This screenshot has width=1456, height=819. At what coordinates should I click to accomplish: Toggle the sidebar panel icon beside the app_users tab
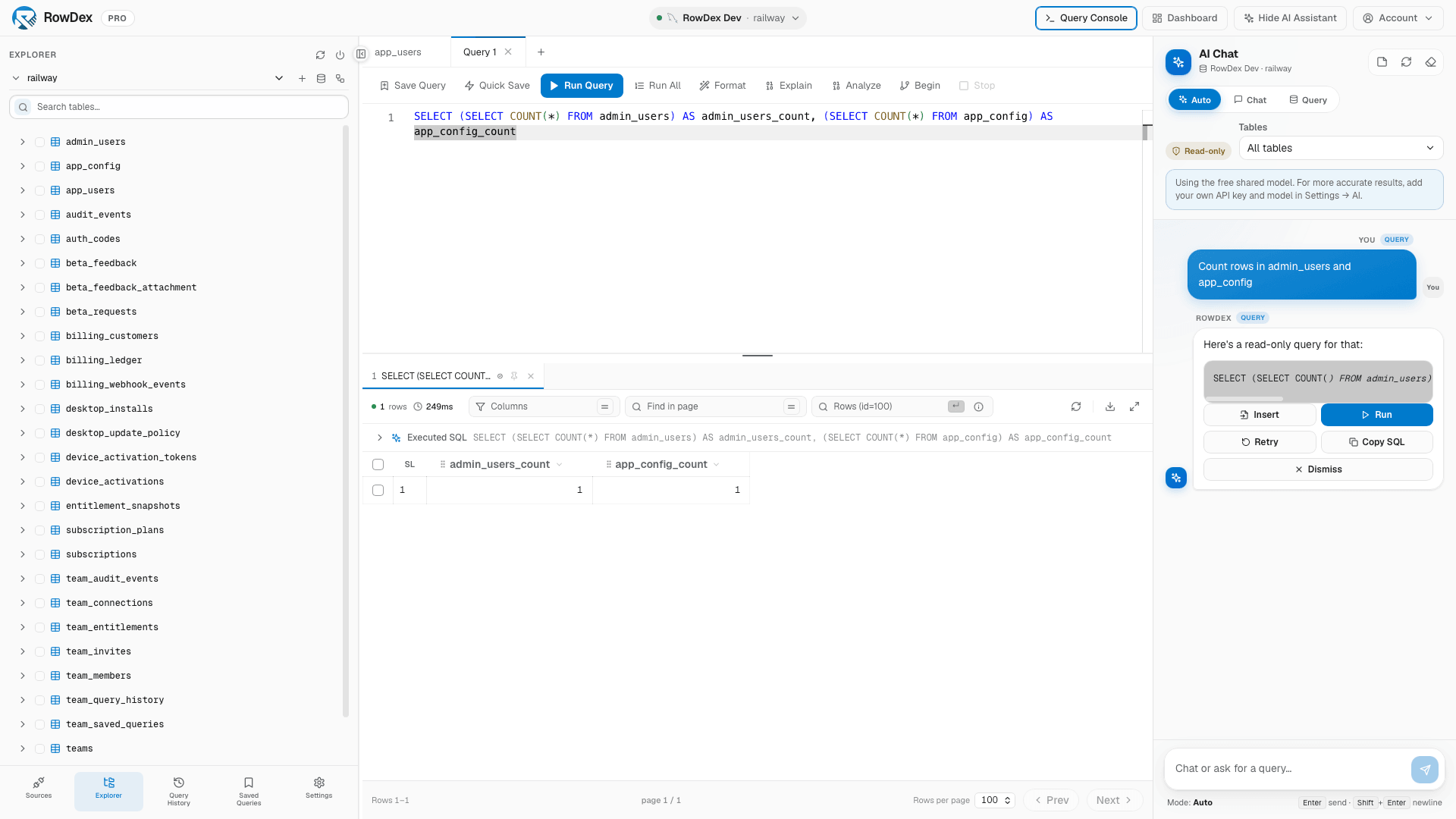click(x=361, y=53)
